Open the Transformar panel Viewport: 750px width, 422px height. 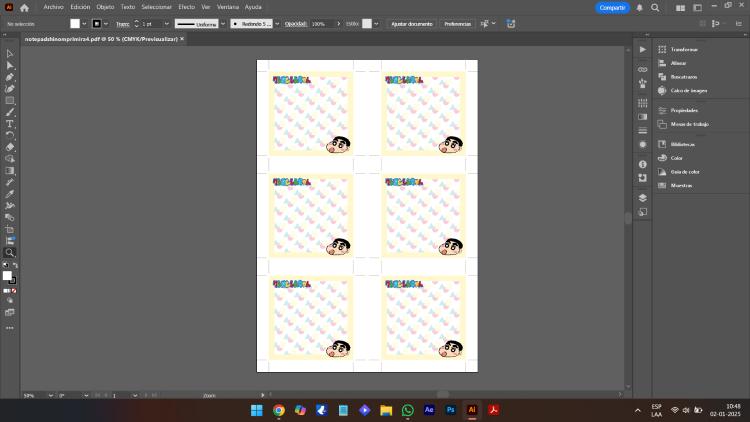684,50
